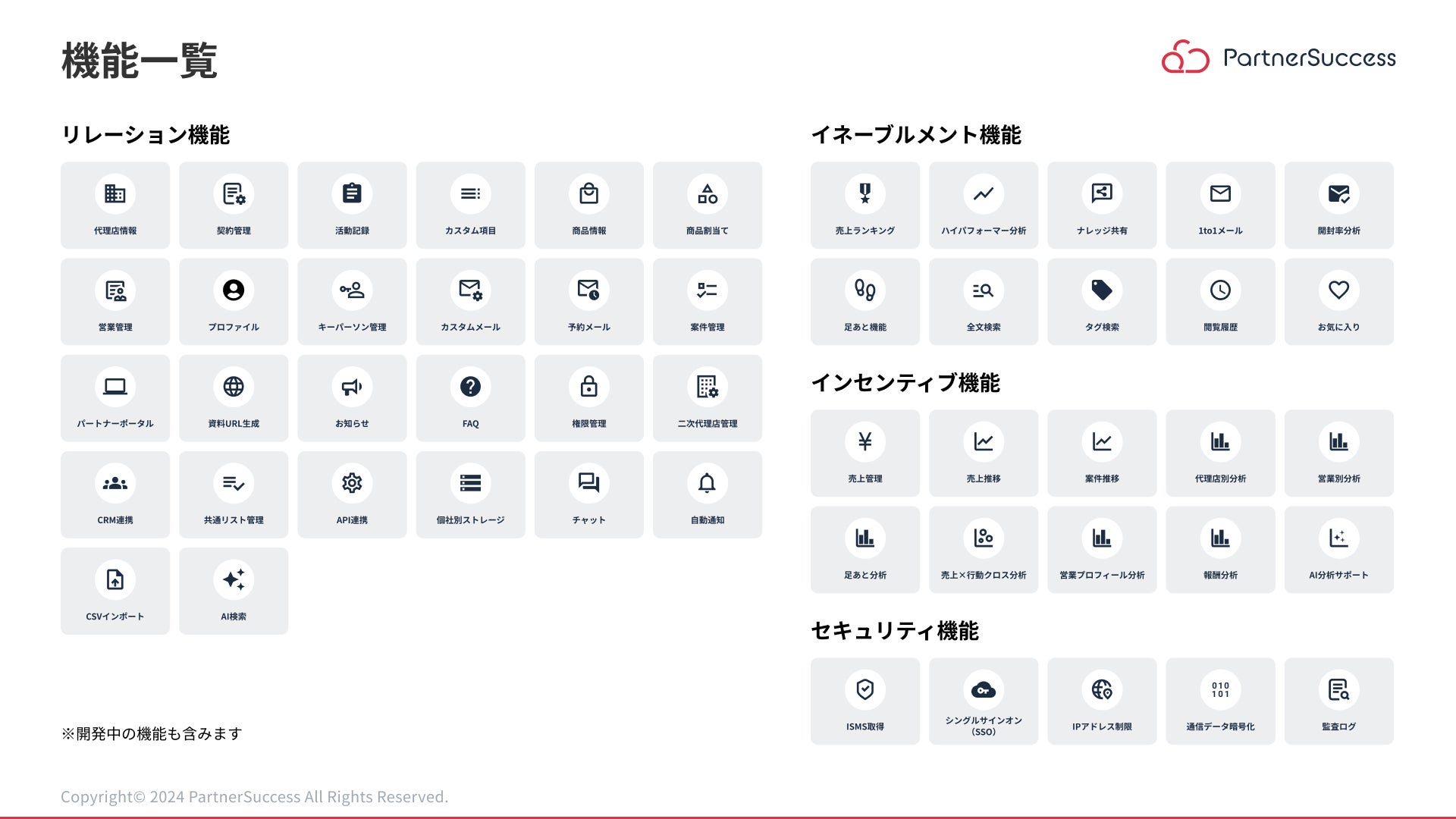This screenshot has width=1456, height=819.
Task: Open the シングルサインオン cloud key icon
Action: pos(984,690)
